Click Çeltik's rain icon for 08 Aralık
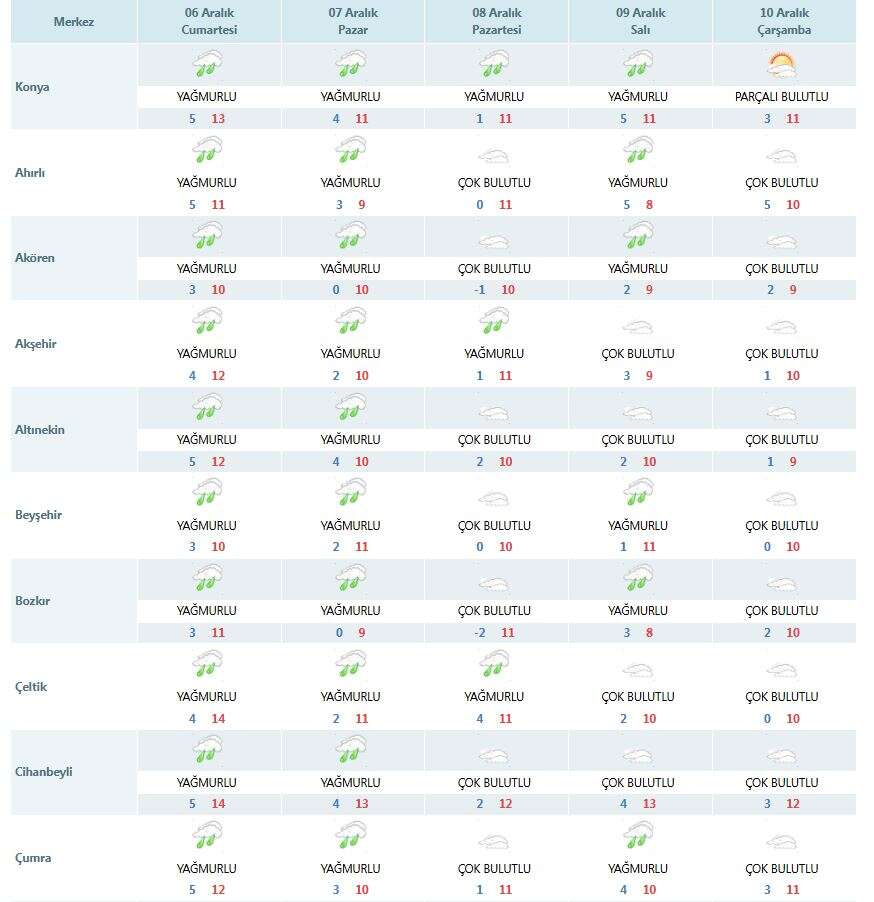This screenshot has height=902, width=874. [494, 664]
